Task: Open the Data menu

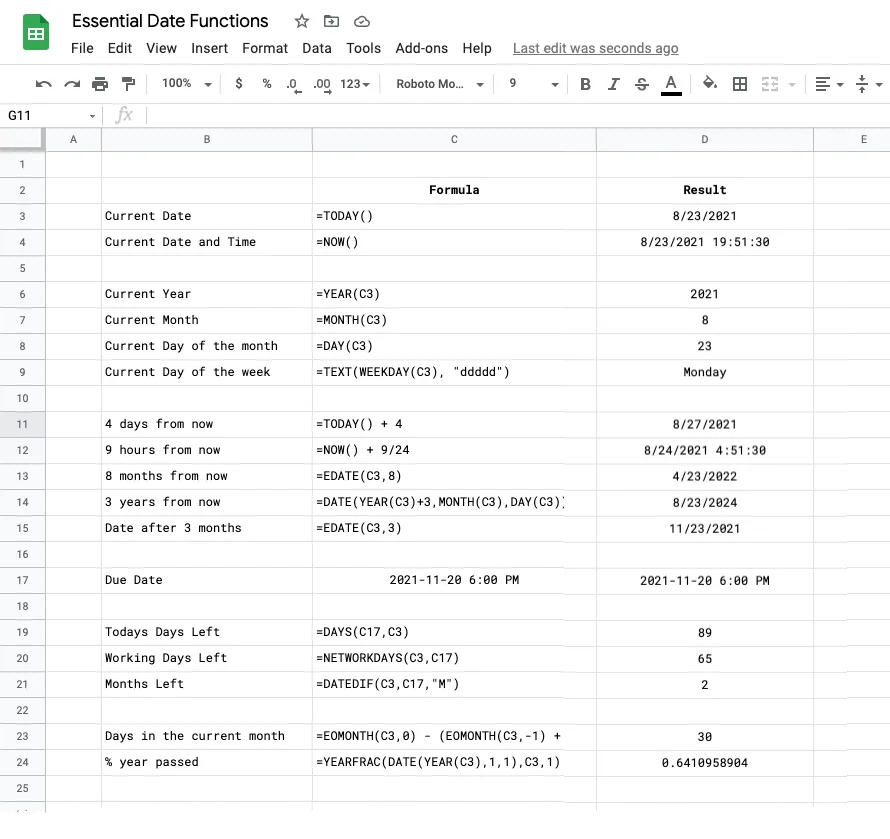Action: [x=317, y=48]
